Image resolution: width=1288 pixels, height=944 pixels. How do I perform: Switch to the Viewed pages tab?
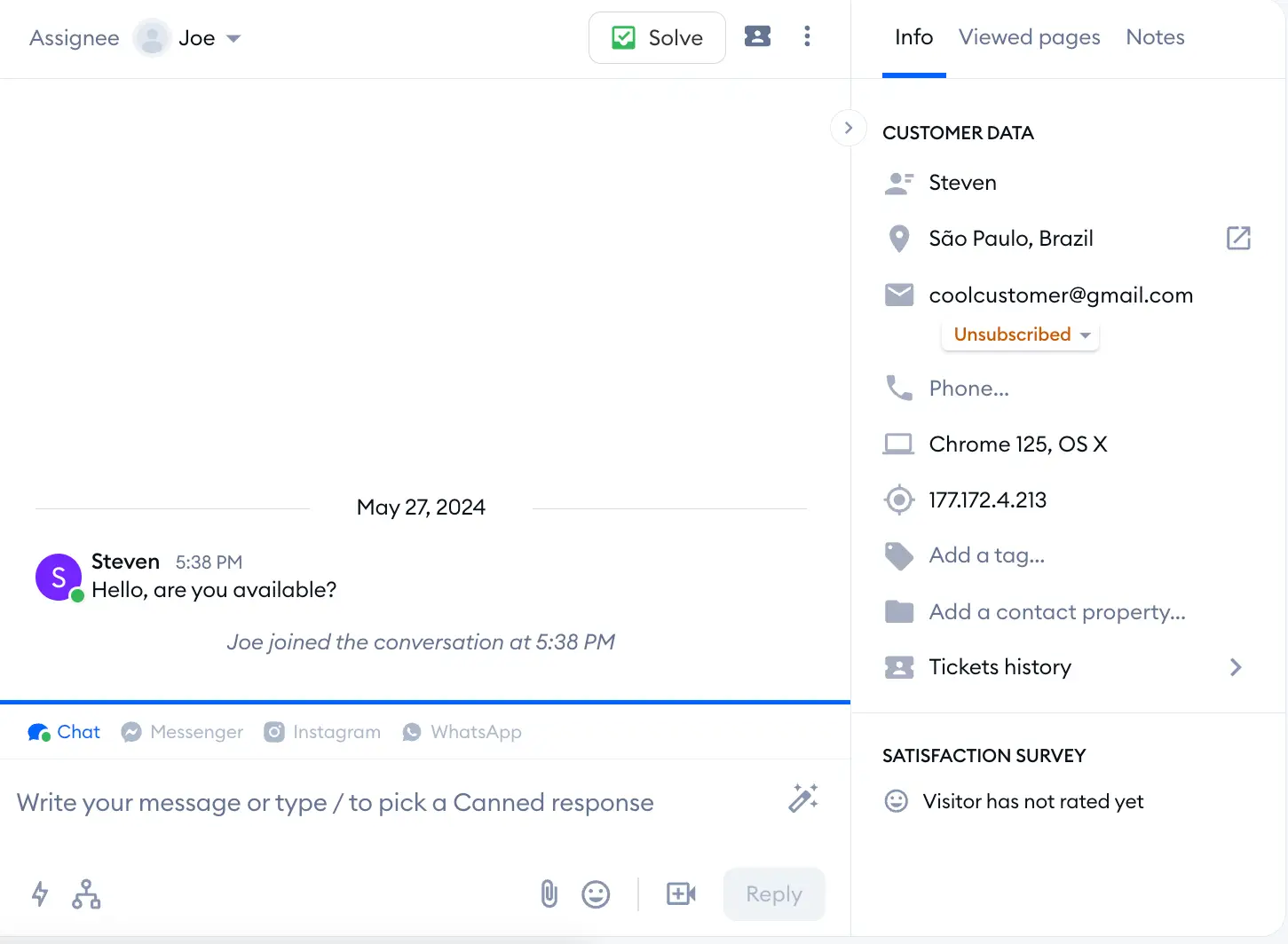(1029, 37)
